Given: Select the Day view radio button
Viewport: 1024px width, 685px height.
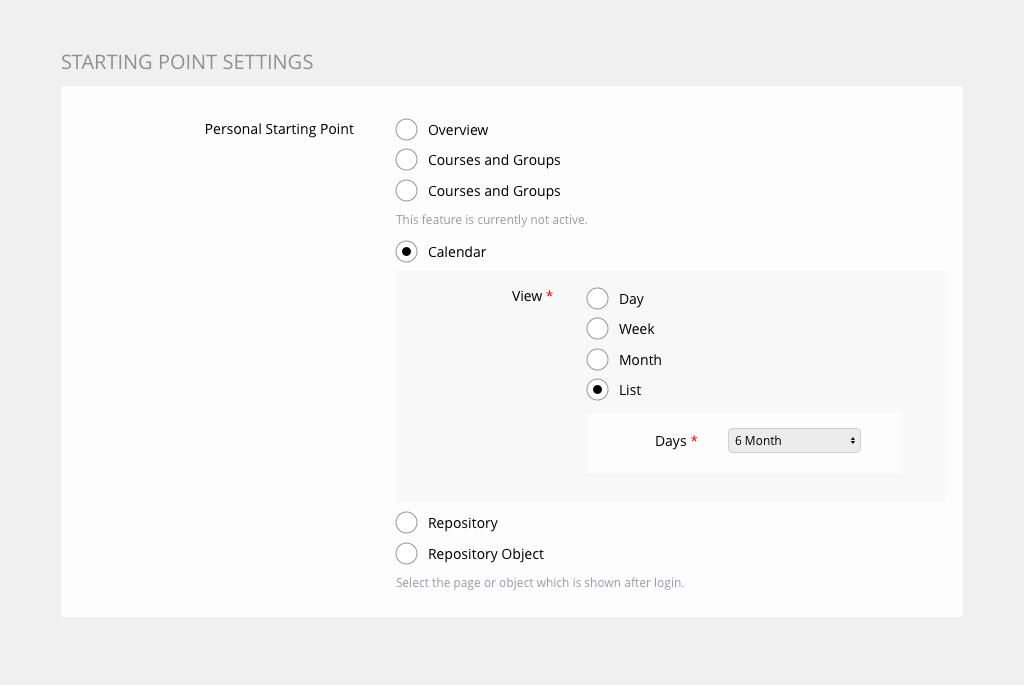Looking at the screenshot, I should point(597,299).
